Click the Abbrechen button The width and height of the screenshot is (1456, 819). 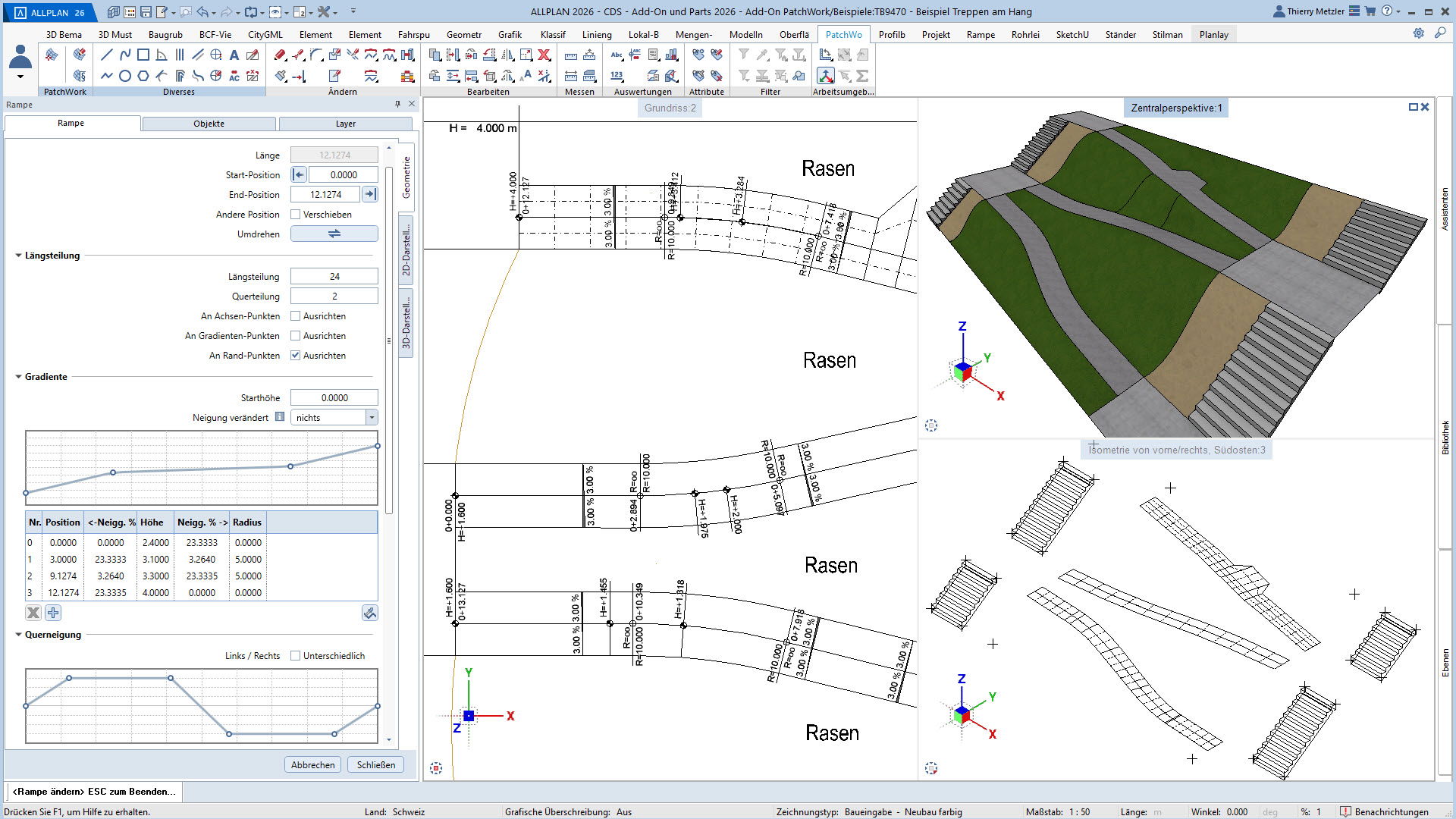tap(312, 765)
